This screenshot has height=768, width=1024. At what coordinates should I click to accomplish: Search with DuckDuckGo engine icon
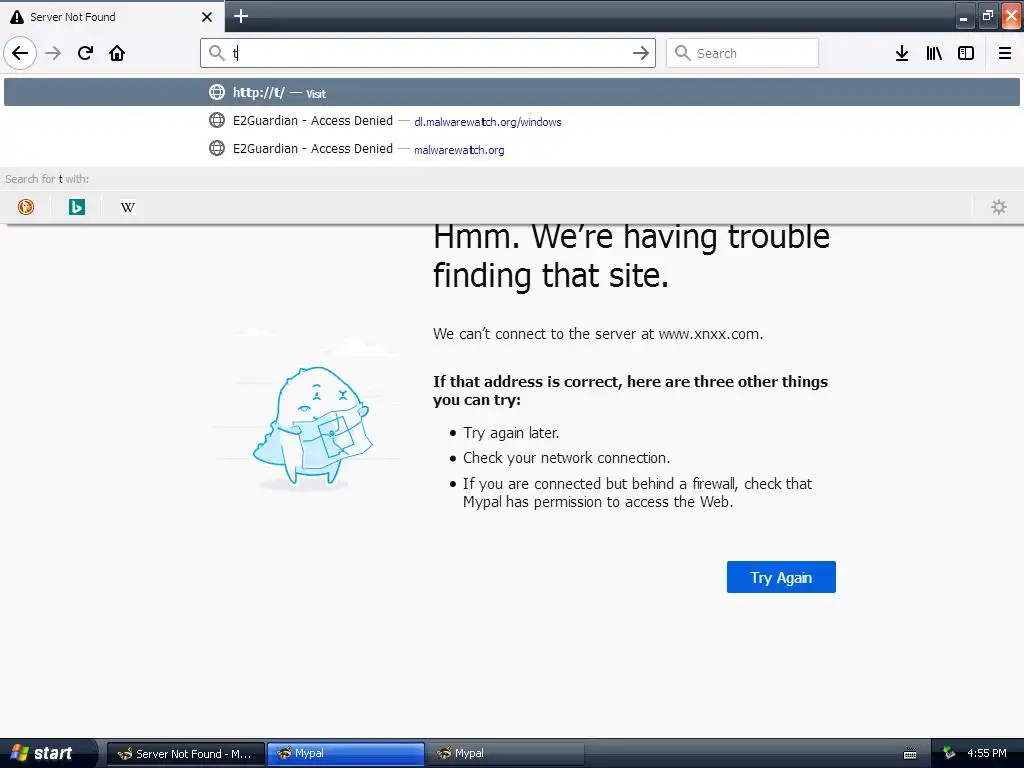[26, 207]
